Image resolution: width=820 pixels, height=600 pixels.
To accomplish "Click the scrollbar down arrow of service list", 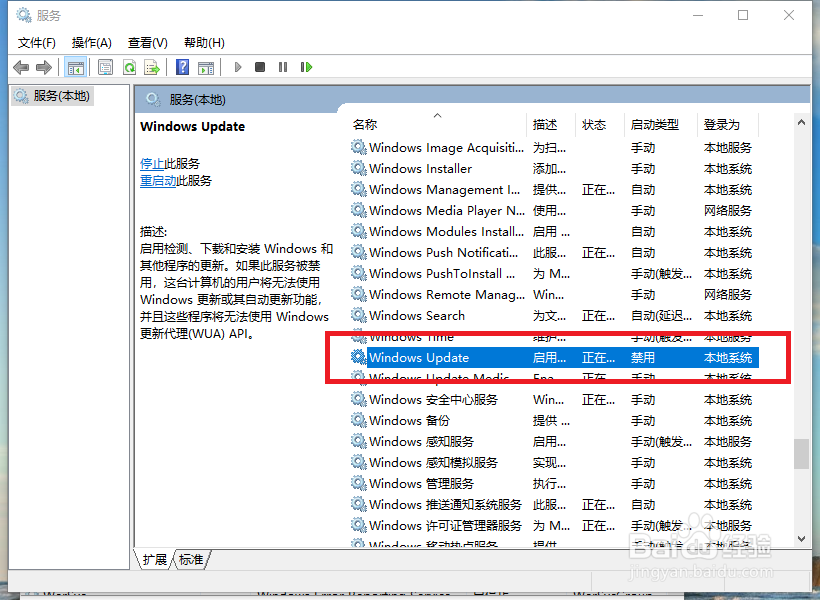I will tap(801, 538).
